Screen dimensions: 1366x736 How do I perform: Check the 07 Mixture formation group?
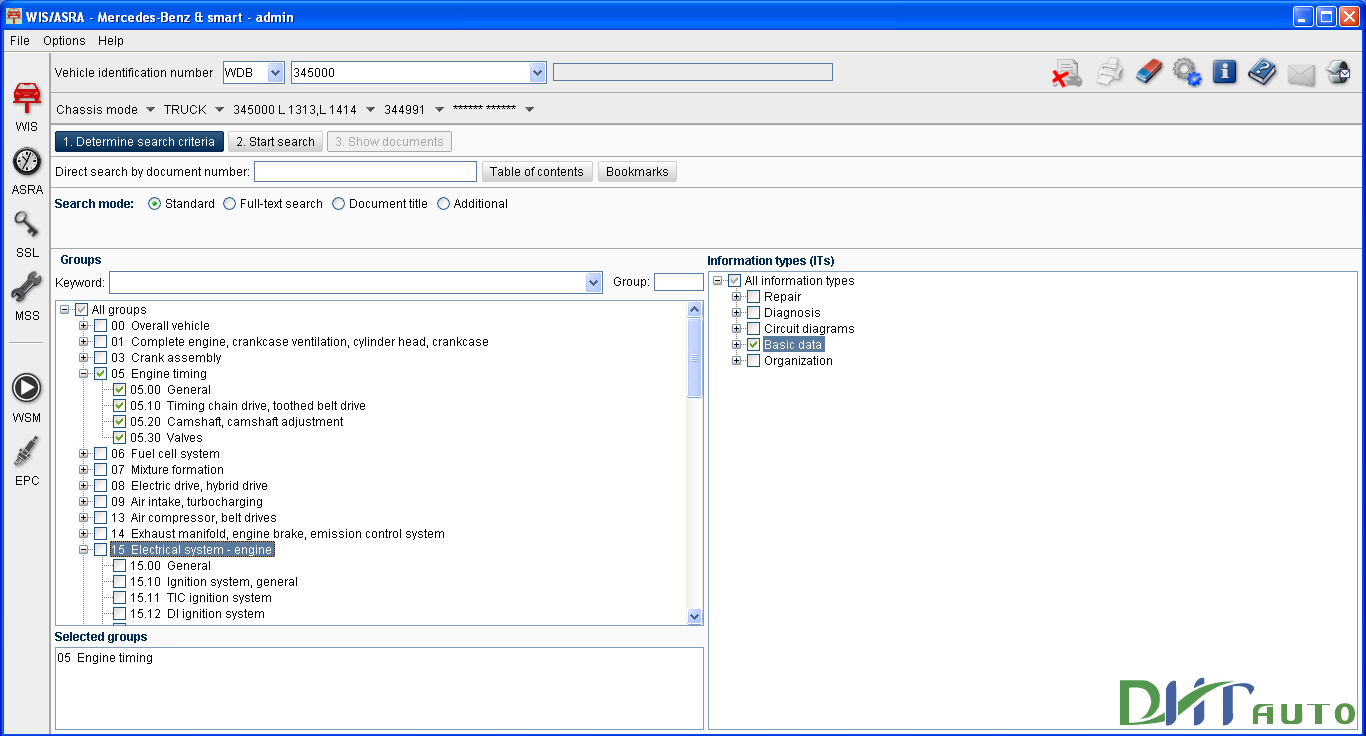[x=100, y=470]
